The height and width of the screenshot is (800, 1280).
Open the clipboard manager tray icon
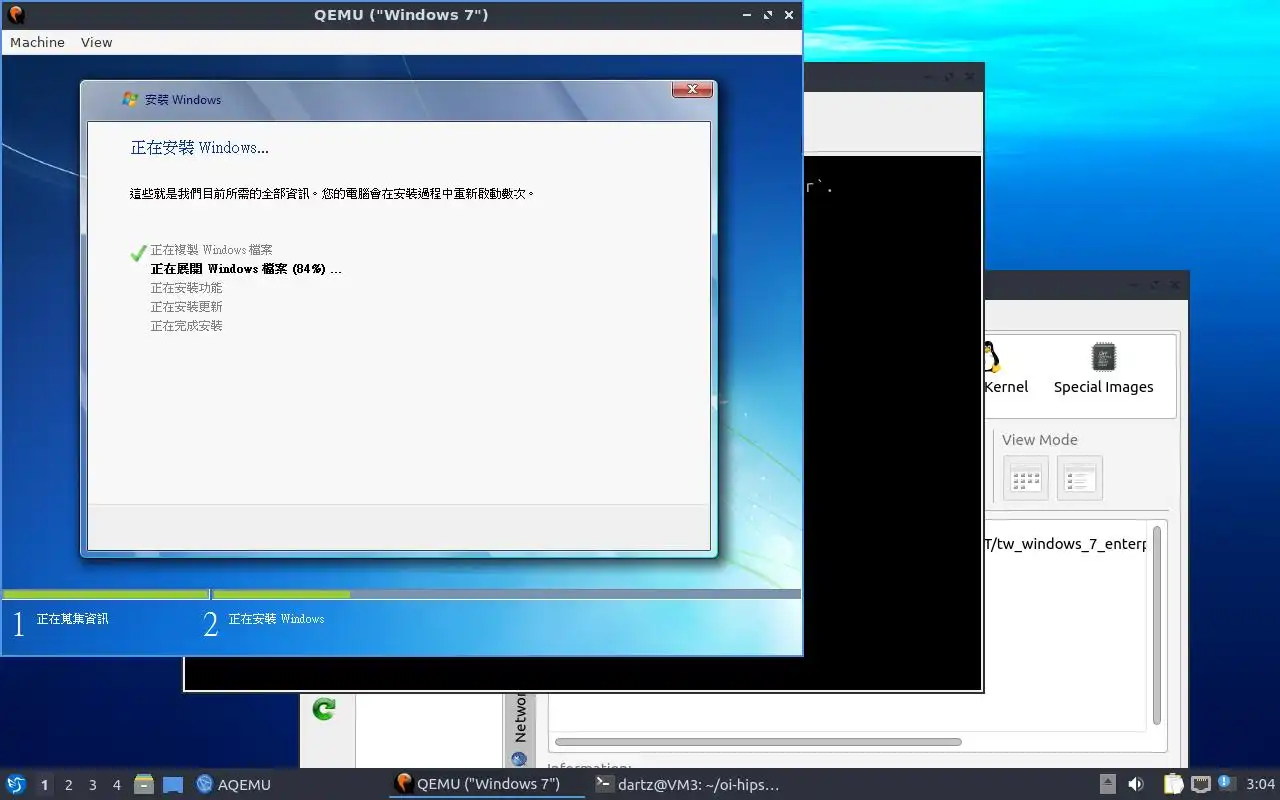click(x=1173, y=784)
